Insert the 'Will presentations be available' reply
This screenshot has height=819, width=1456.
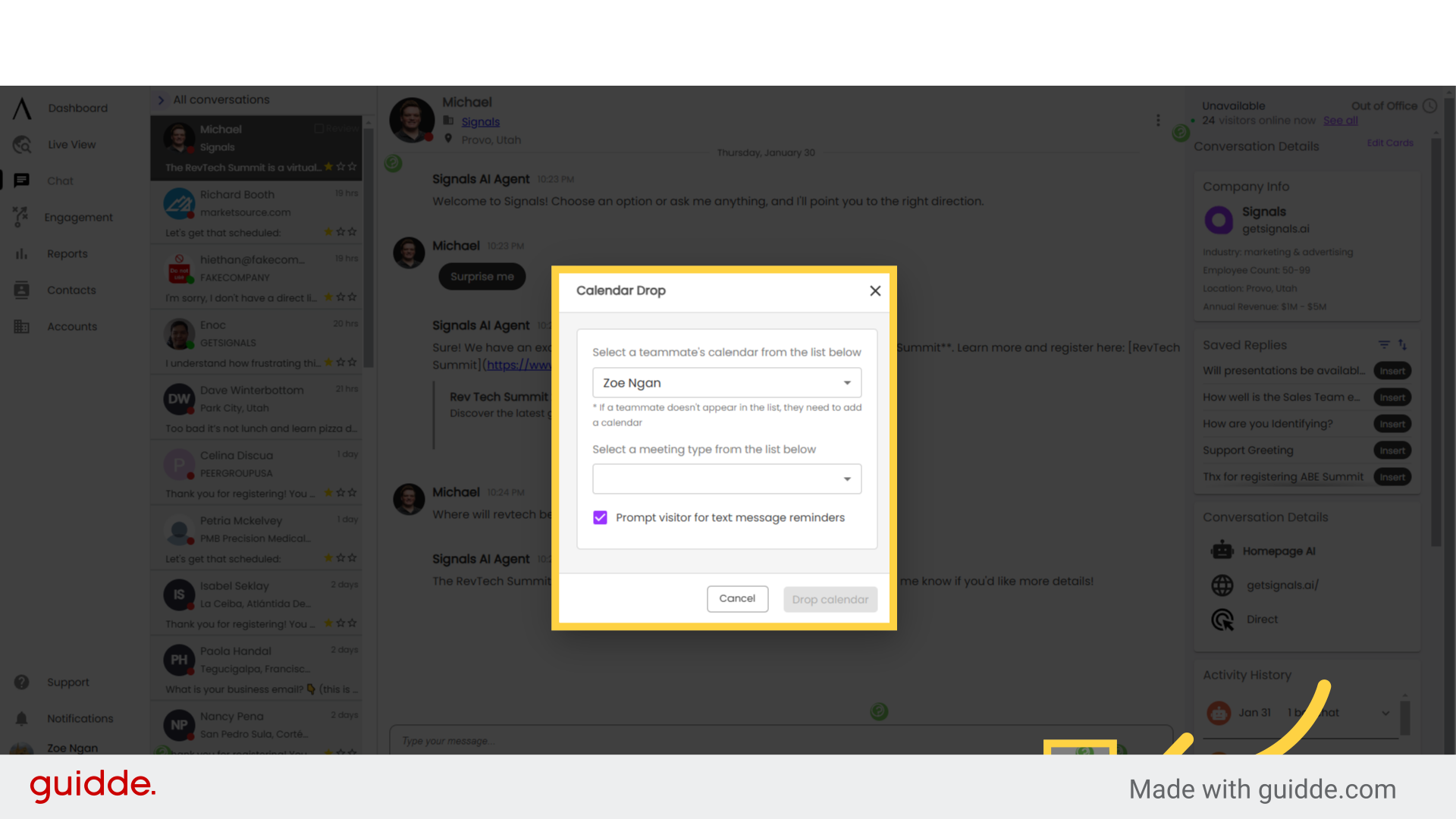click(1392, 371)
